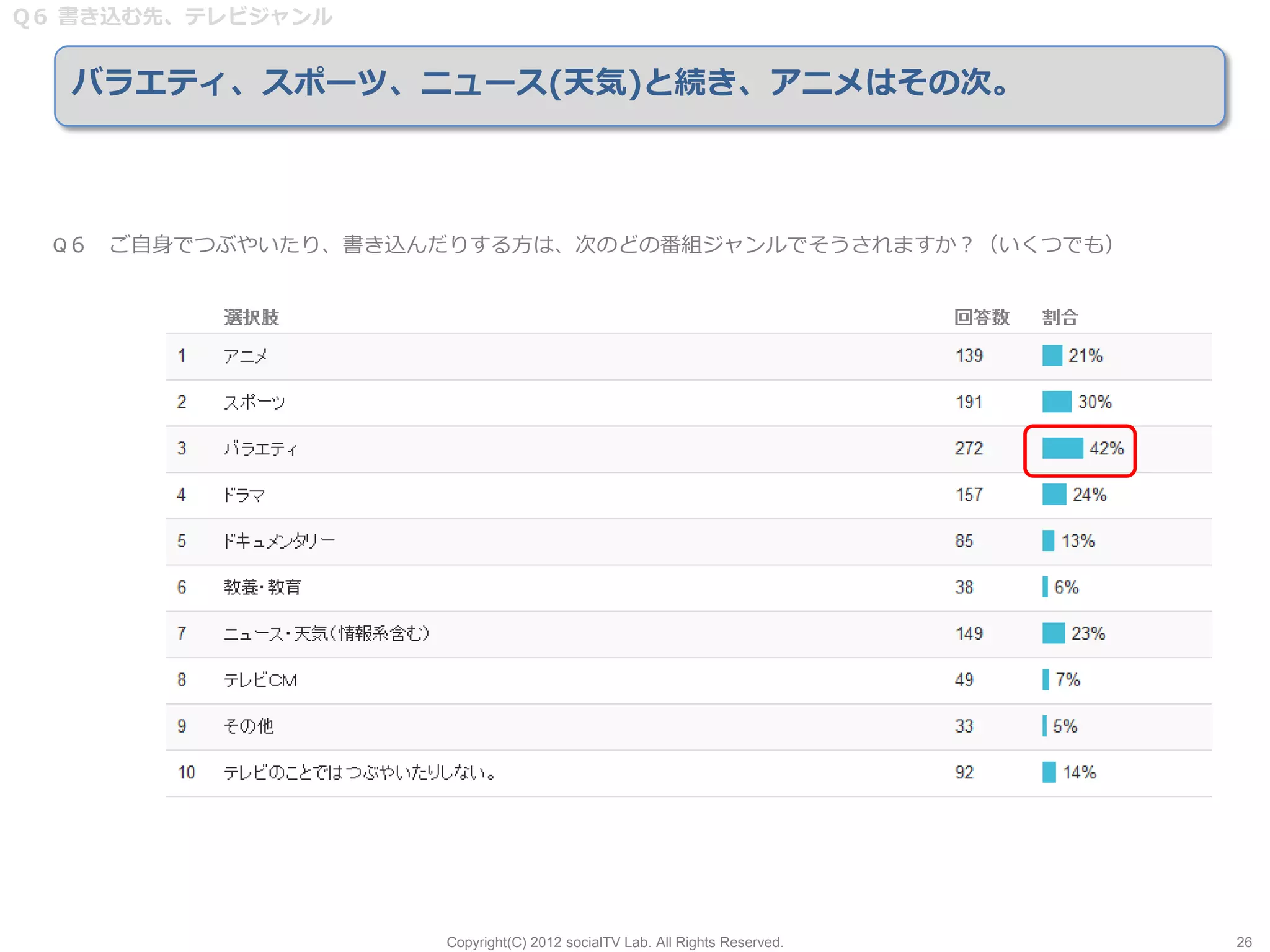Click the small bar for テレビCM 7%

click(1046, 680)
